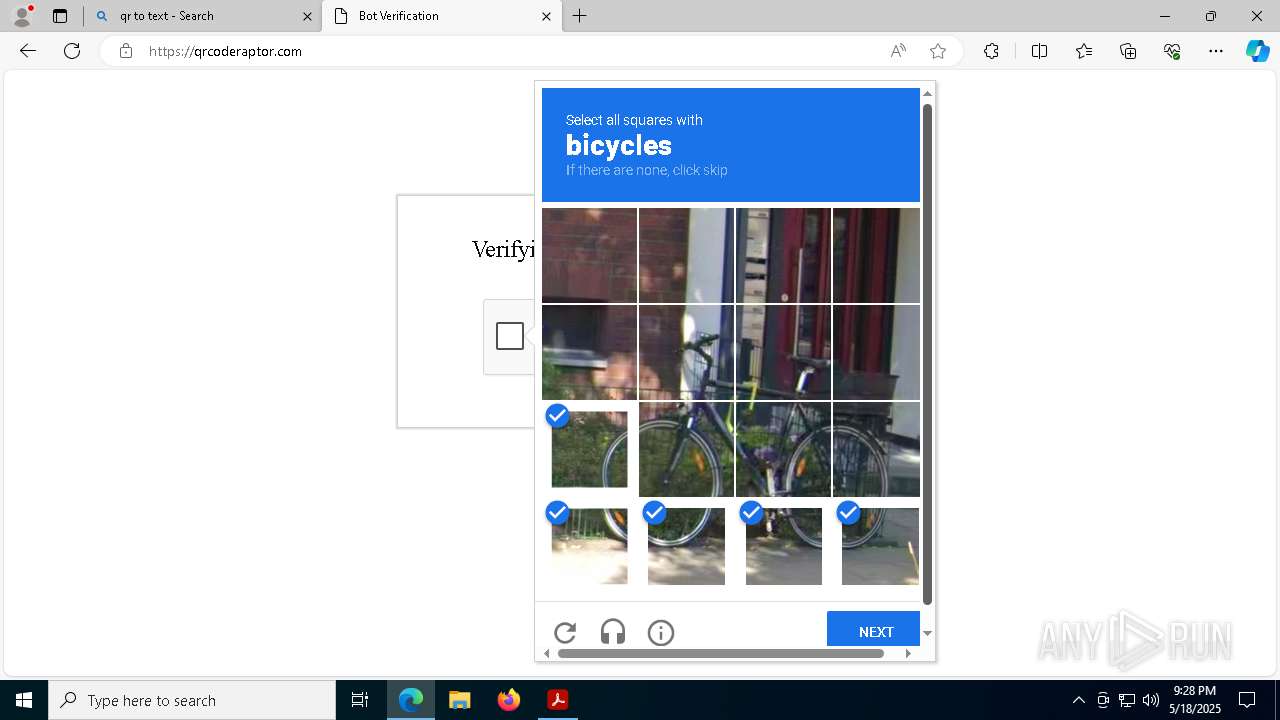Open a new browser tab
The height and width of the screenshot is (720, 1280).
[580, 16]
